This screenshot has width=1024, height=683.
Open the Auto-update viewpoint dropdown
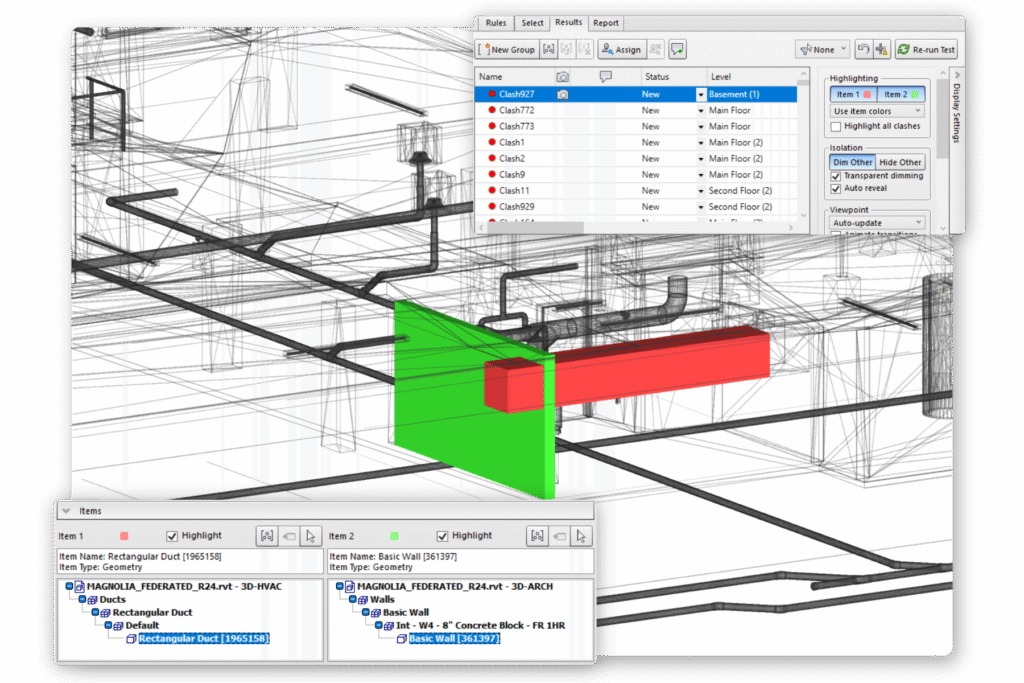[x=877, y=223]
